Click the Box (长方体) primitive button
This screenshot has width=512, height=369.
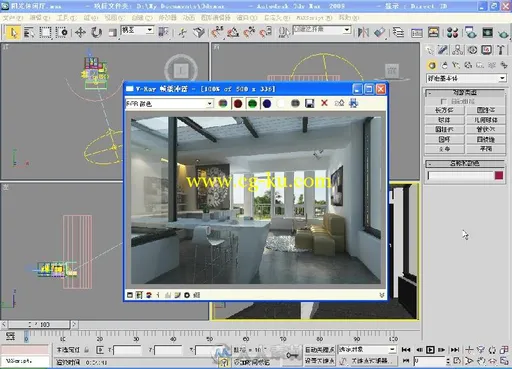(x=444, y=110)
